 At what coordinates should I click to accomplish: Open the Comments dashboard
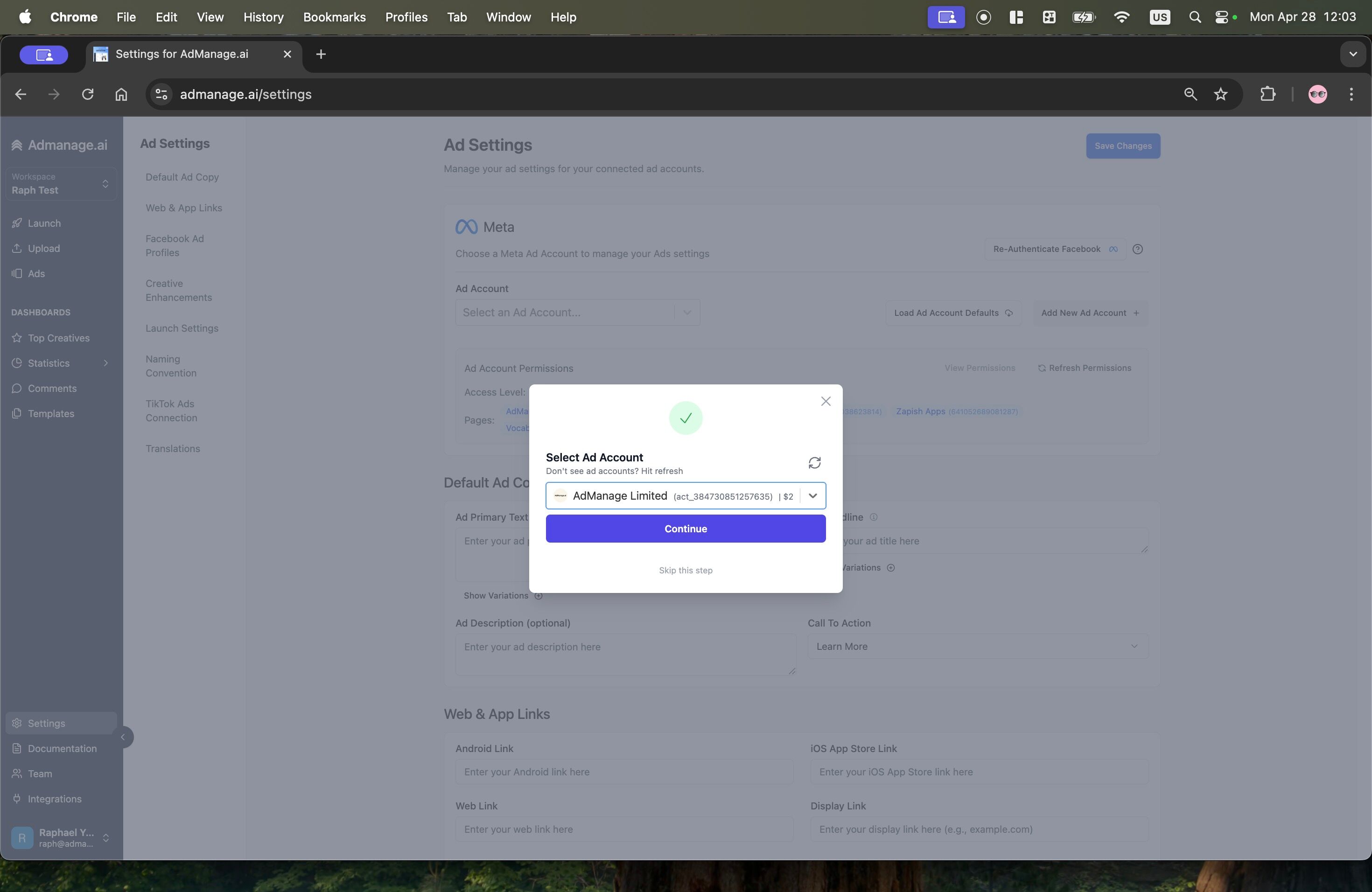[51, 388]
